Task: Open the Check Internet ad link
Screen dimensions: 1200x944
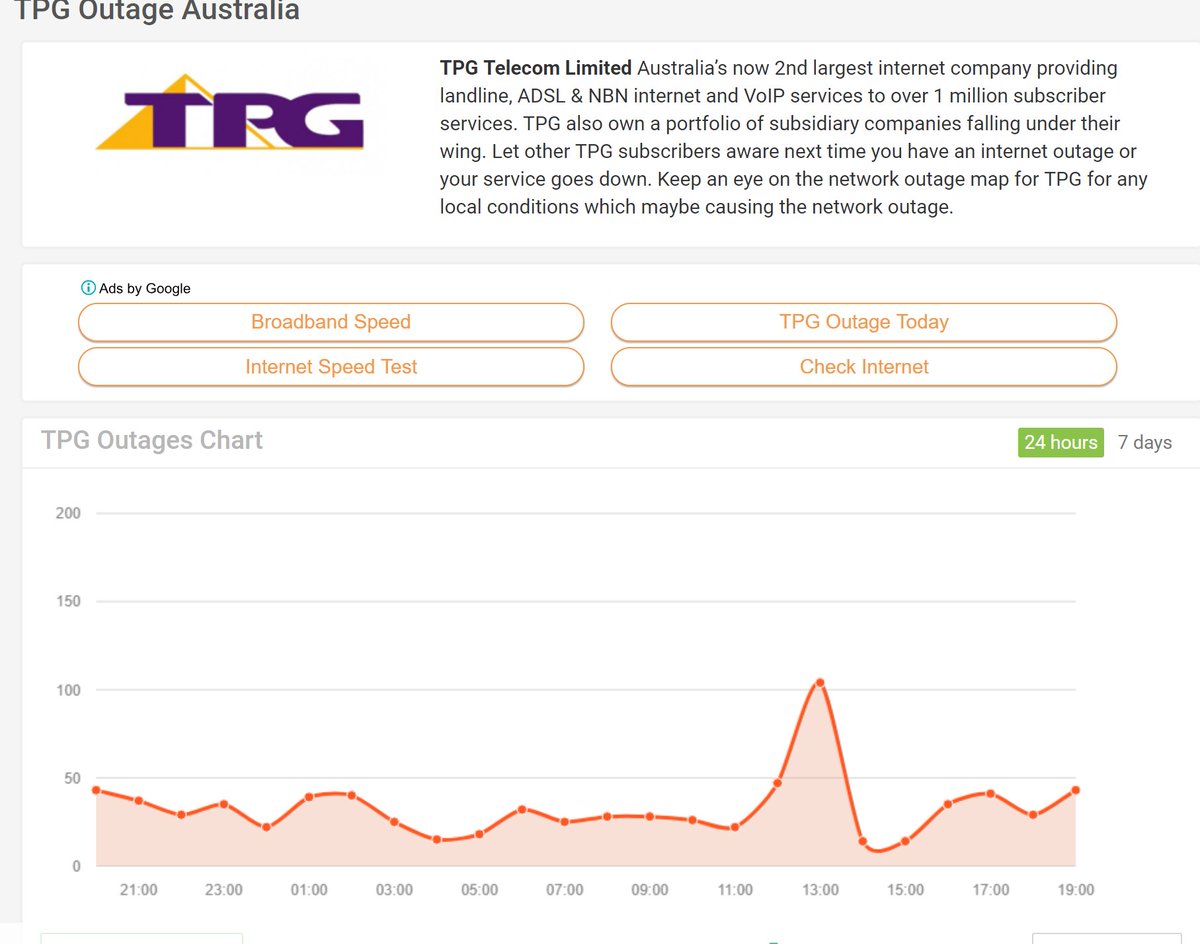Action: tap(864, 366)
